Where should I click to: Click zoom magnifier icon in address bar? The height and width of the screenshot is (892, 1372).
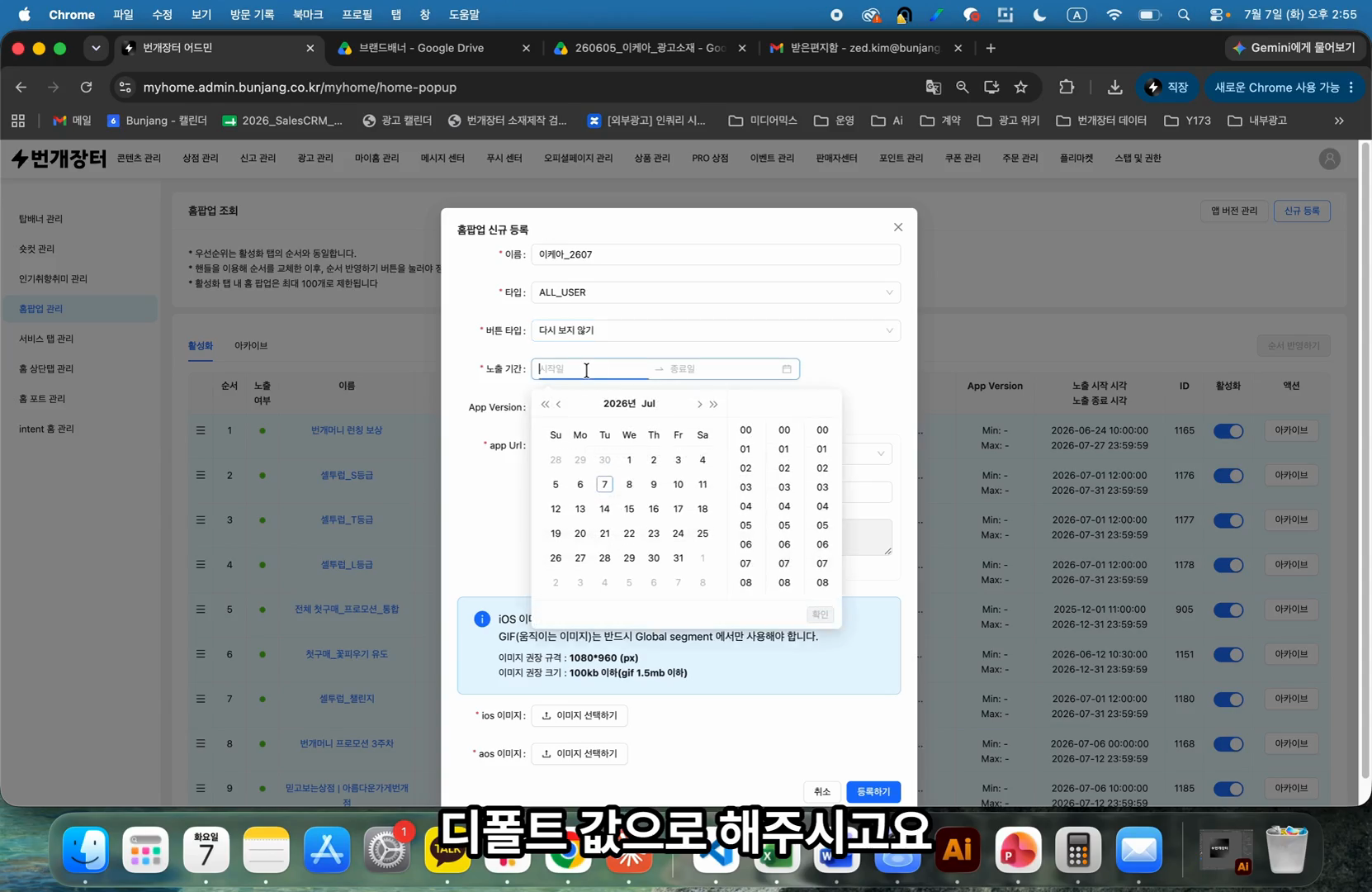click(x=963, y=87)
